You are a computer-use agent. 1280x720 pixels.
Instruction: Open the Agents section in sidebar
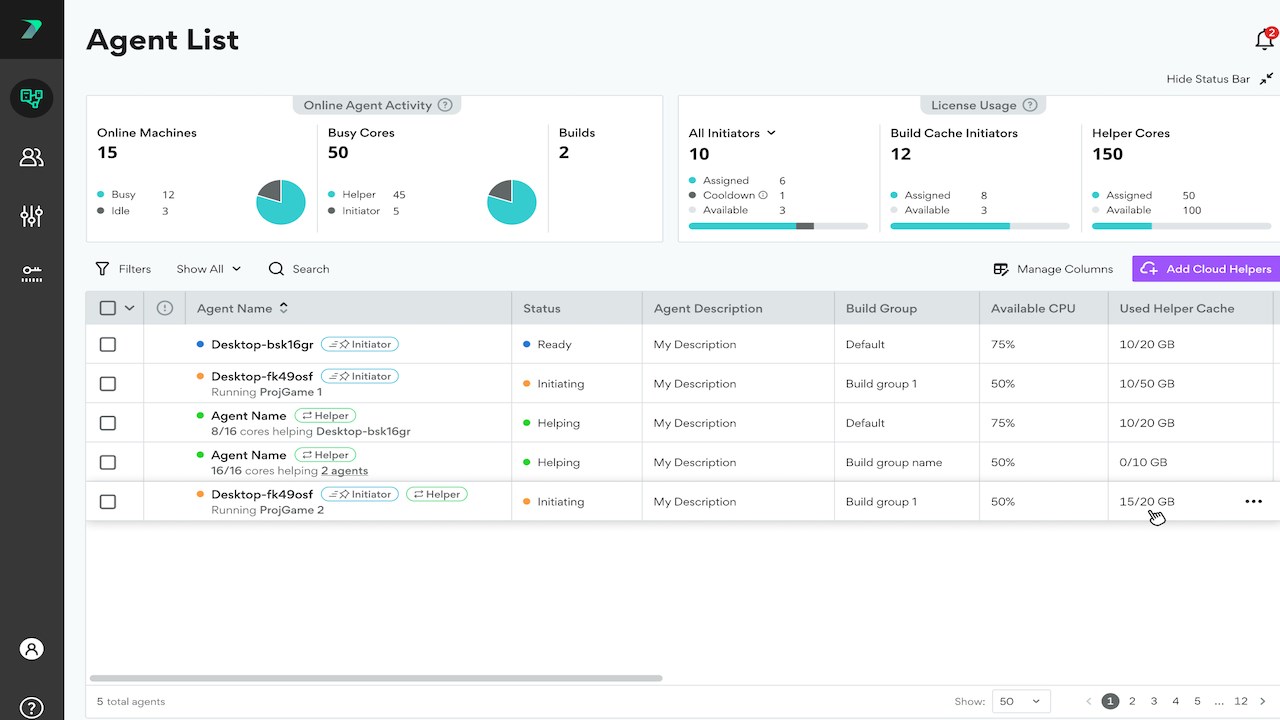click(32, 98)
